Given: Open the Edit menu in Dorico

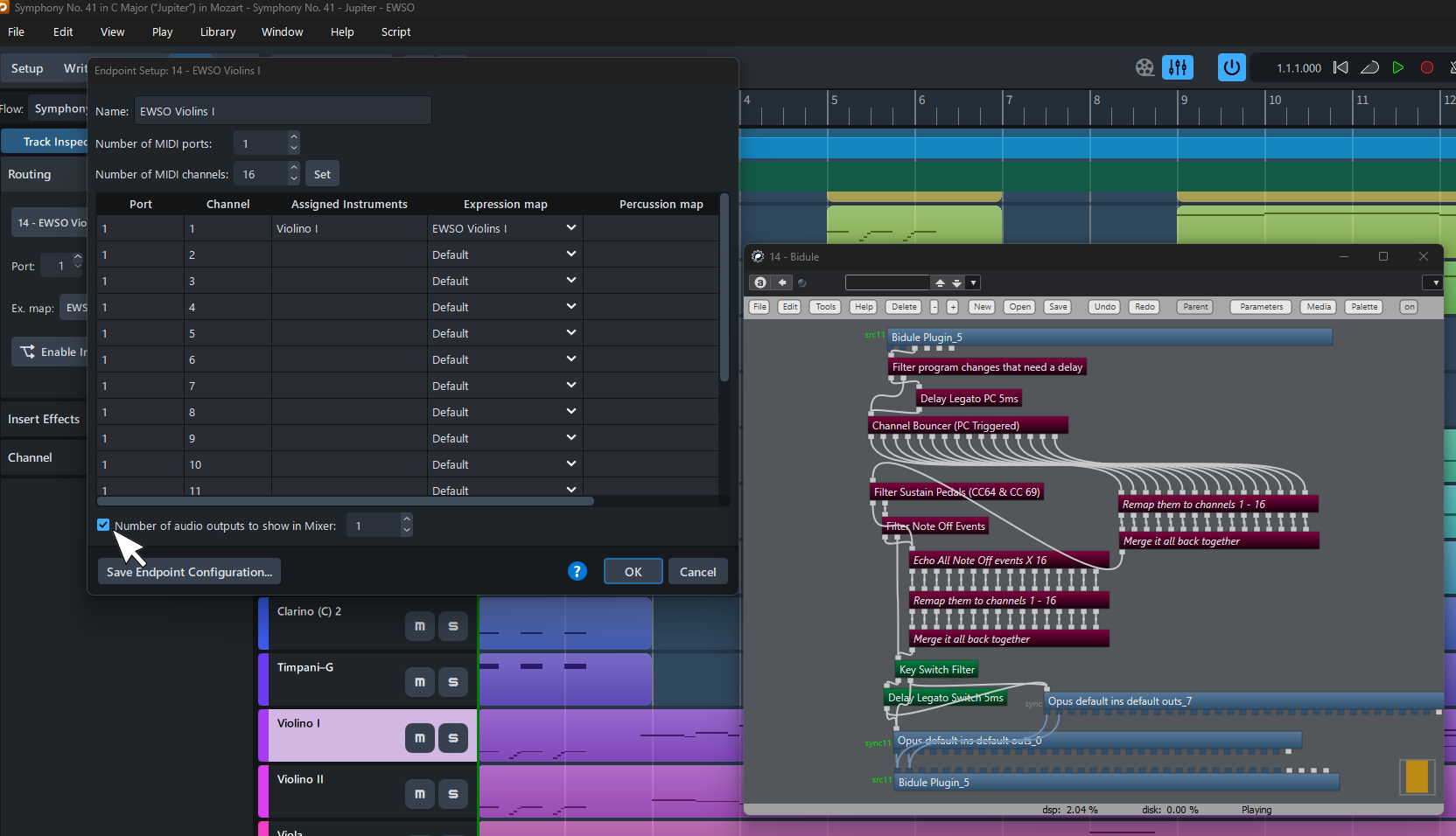Looking at the screenshot, I should tap(63, 31).
